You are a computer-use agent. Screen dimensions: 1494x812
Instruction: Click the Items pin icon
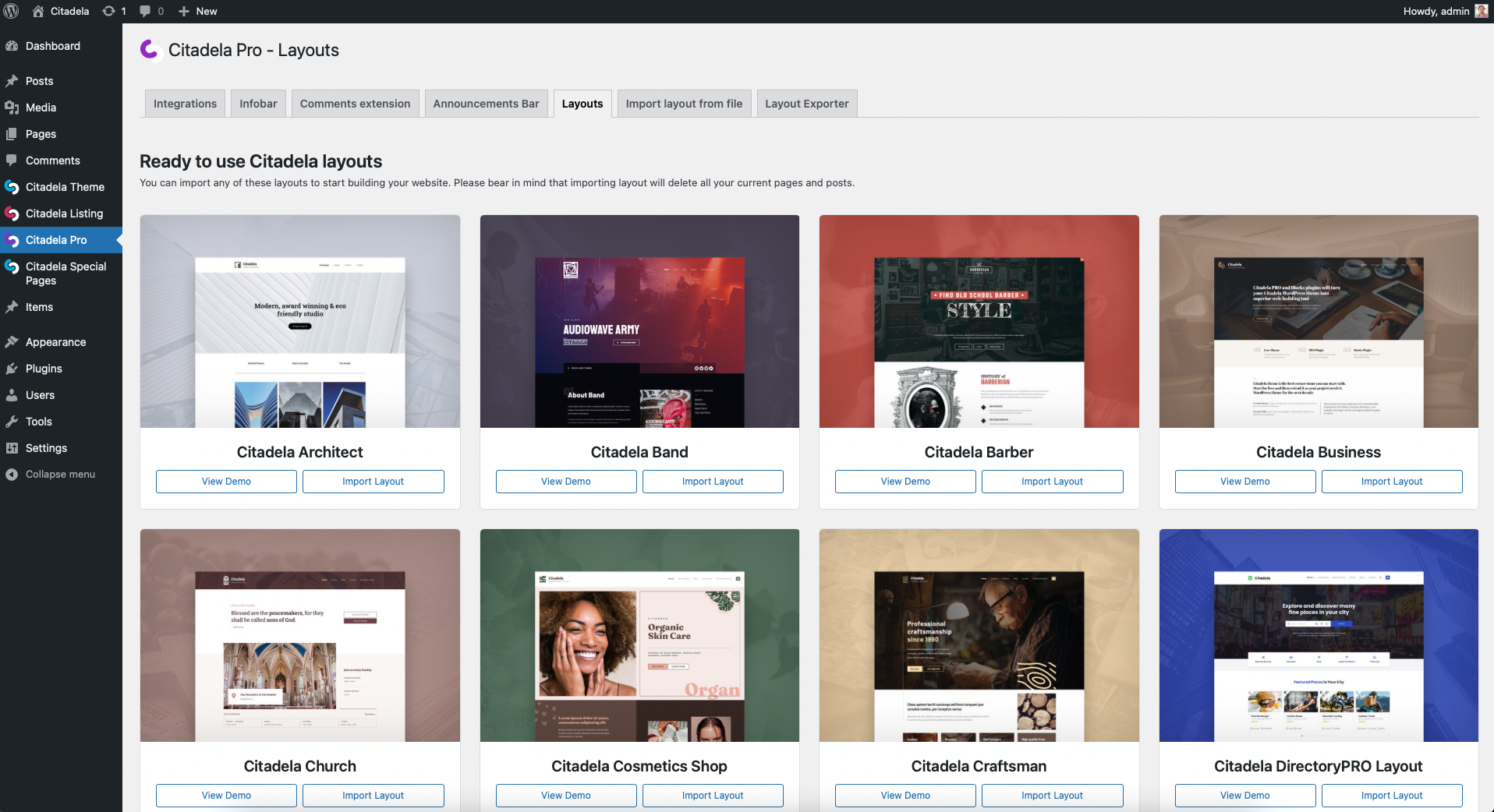[12, 307]
